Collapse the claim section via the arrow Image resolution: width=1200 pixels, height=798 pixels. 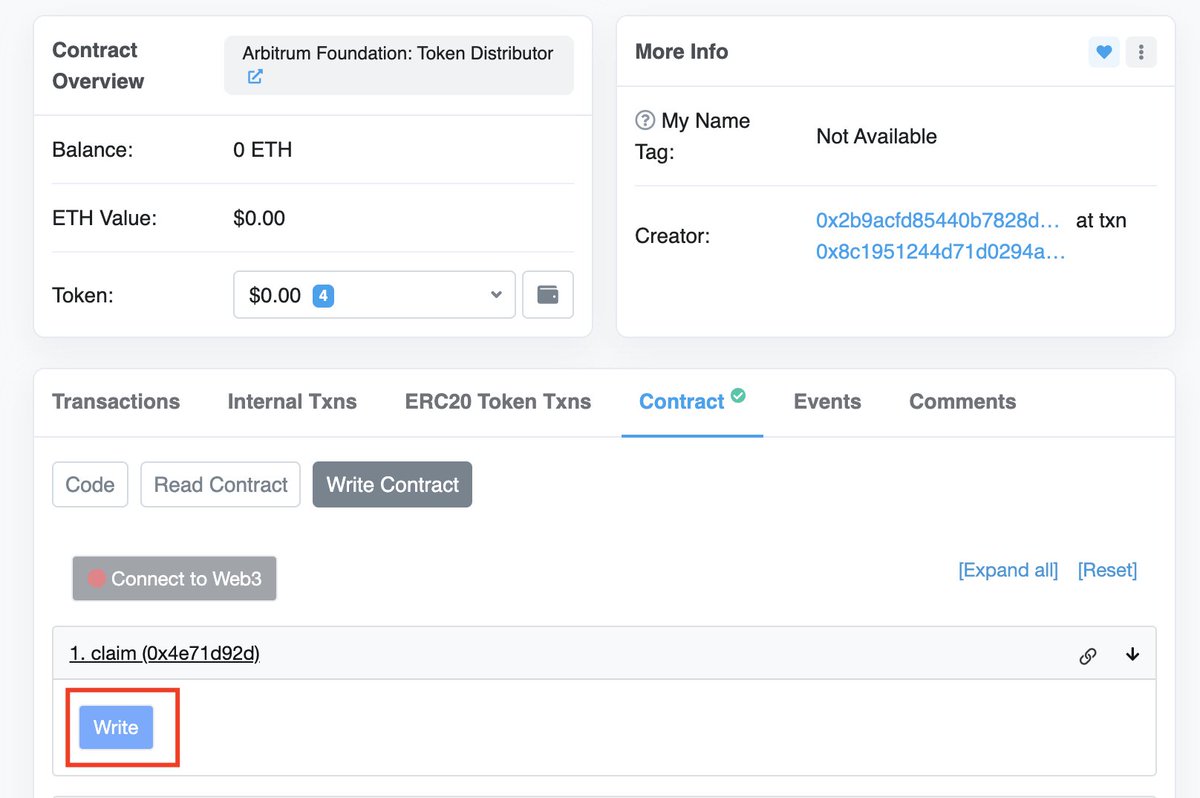pos(1132,655)
